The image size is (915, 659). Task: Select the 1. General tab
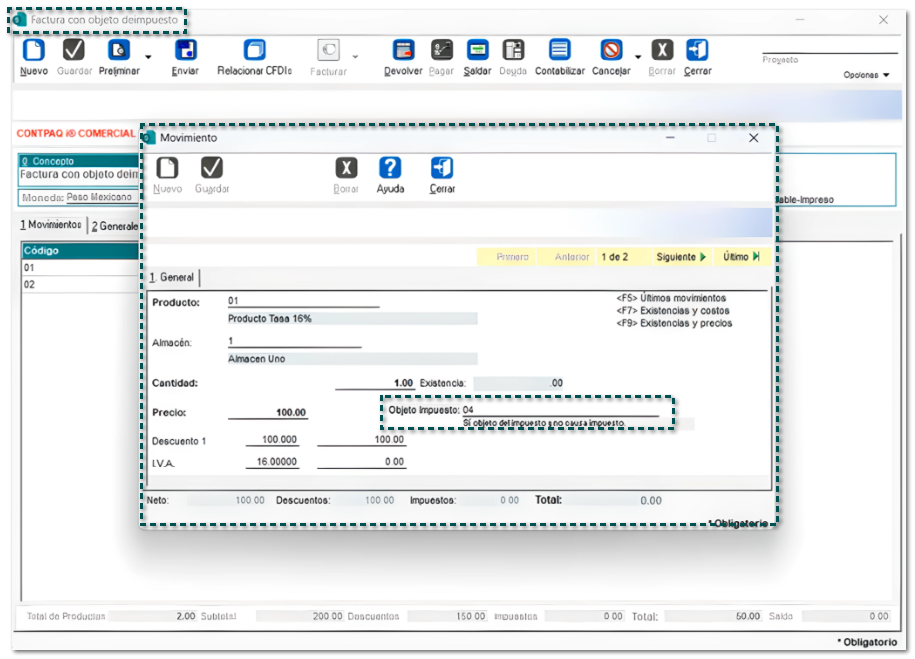172,277
